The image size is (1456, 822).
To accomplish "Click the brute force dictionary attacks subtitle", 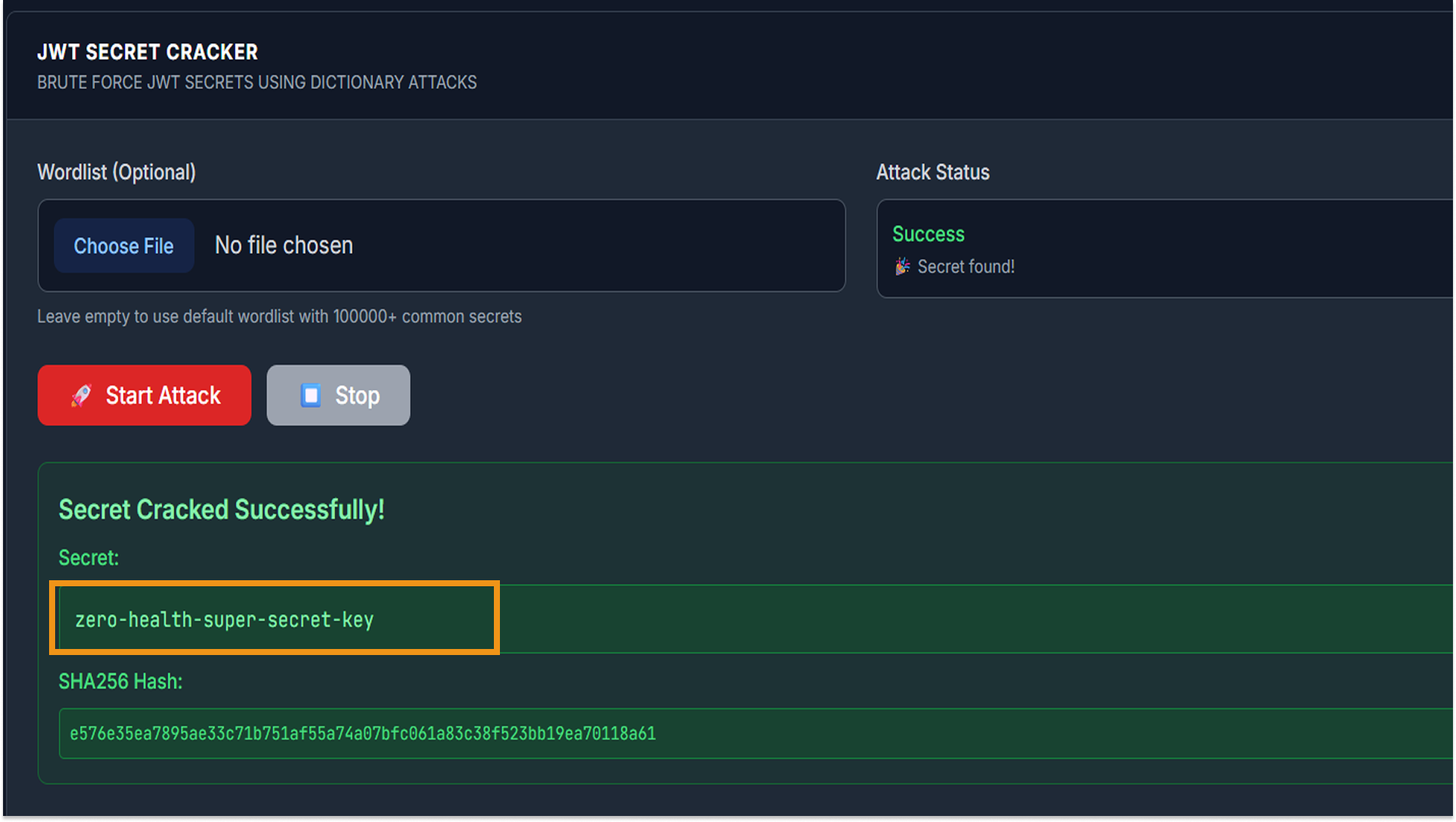I will pyautogui.click(x=257, y=82).
